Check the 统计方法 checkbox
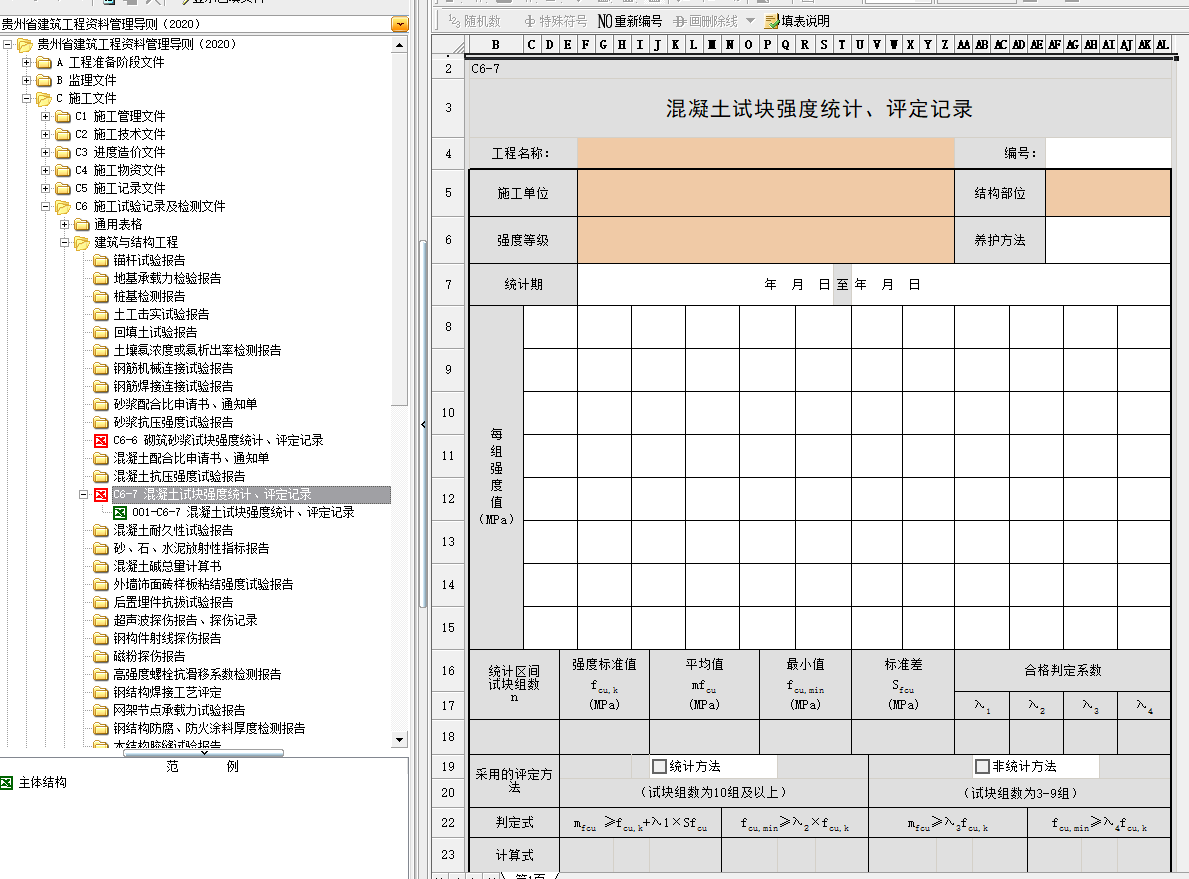 point(659,767)
